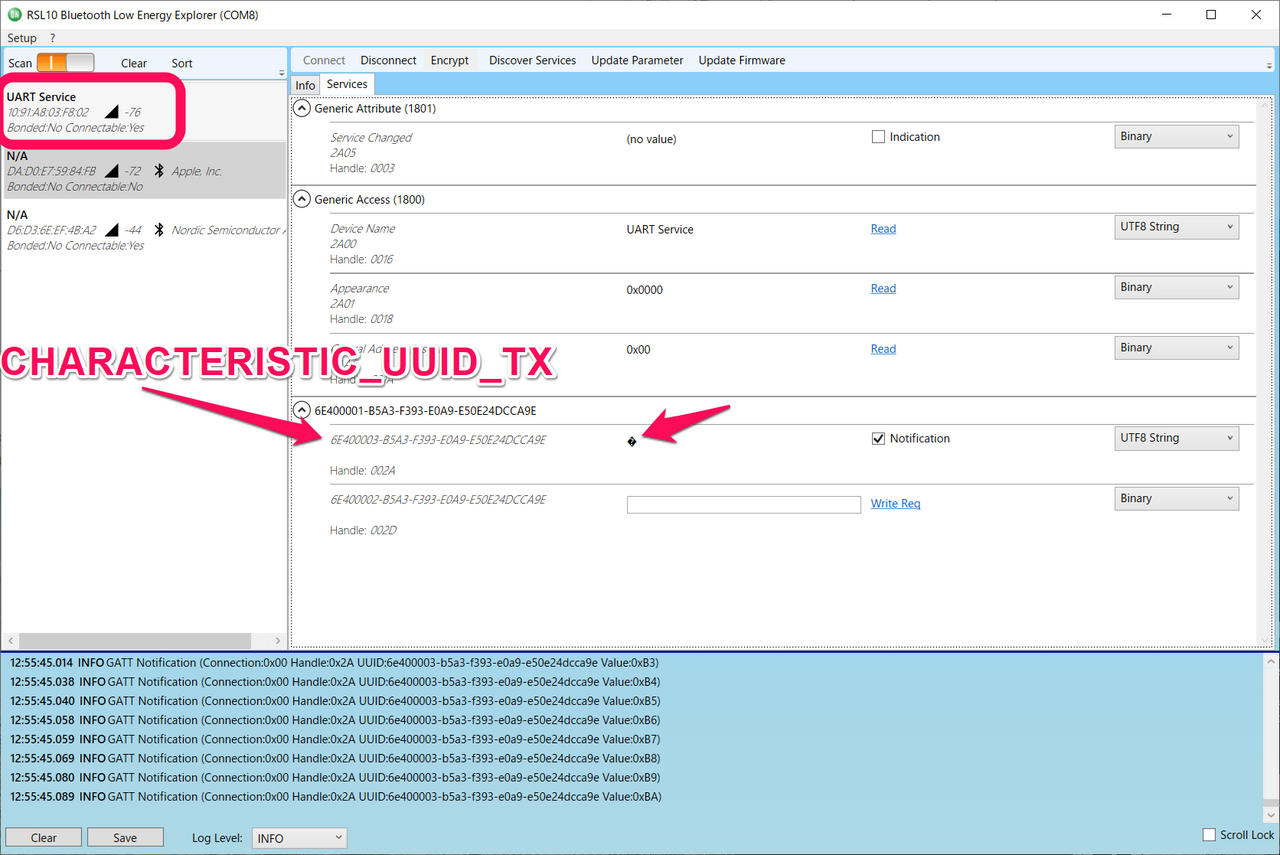The image size is (1280, 855).
Task: Collapse the Generic Attribute (1801) service
Action: [301, 109]
